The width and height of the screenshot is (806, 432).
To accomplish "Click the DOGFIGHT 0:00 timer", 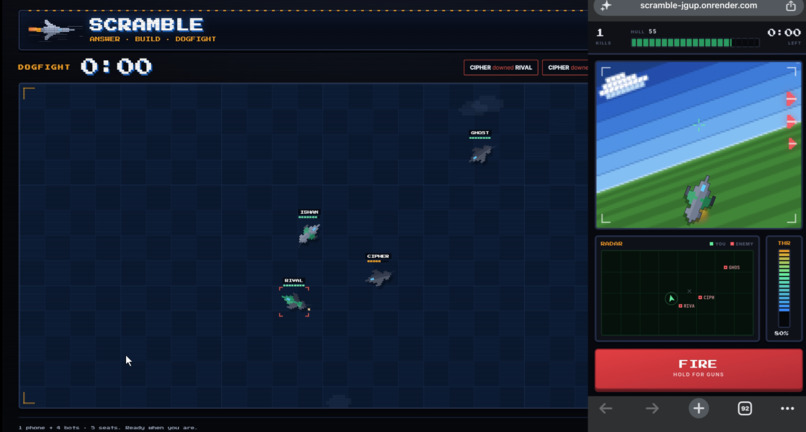I will pos(85,67).
